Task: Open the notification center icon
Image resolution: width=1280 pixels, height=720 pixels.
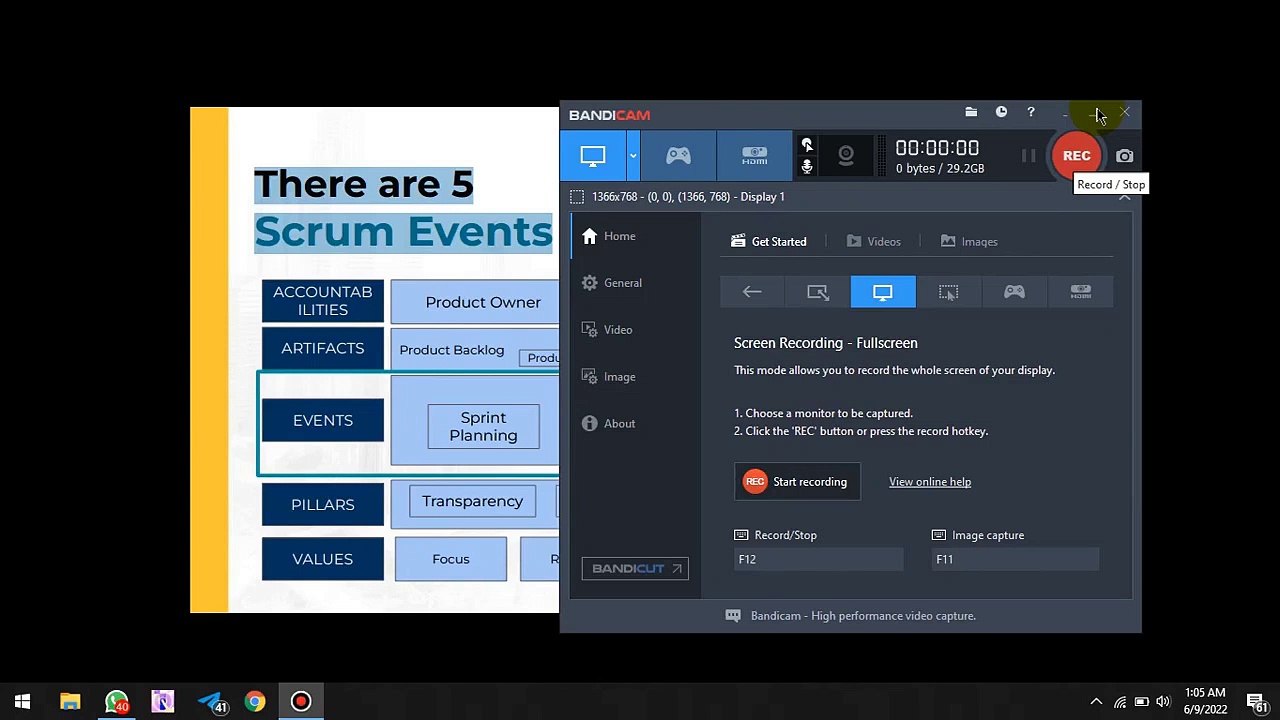Action: 1258,702
